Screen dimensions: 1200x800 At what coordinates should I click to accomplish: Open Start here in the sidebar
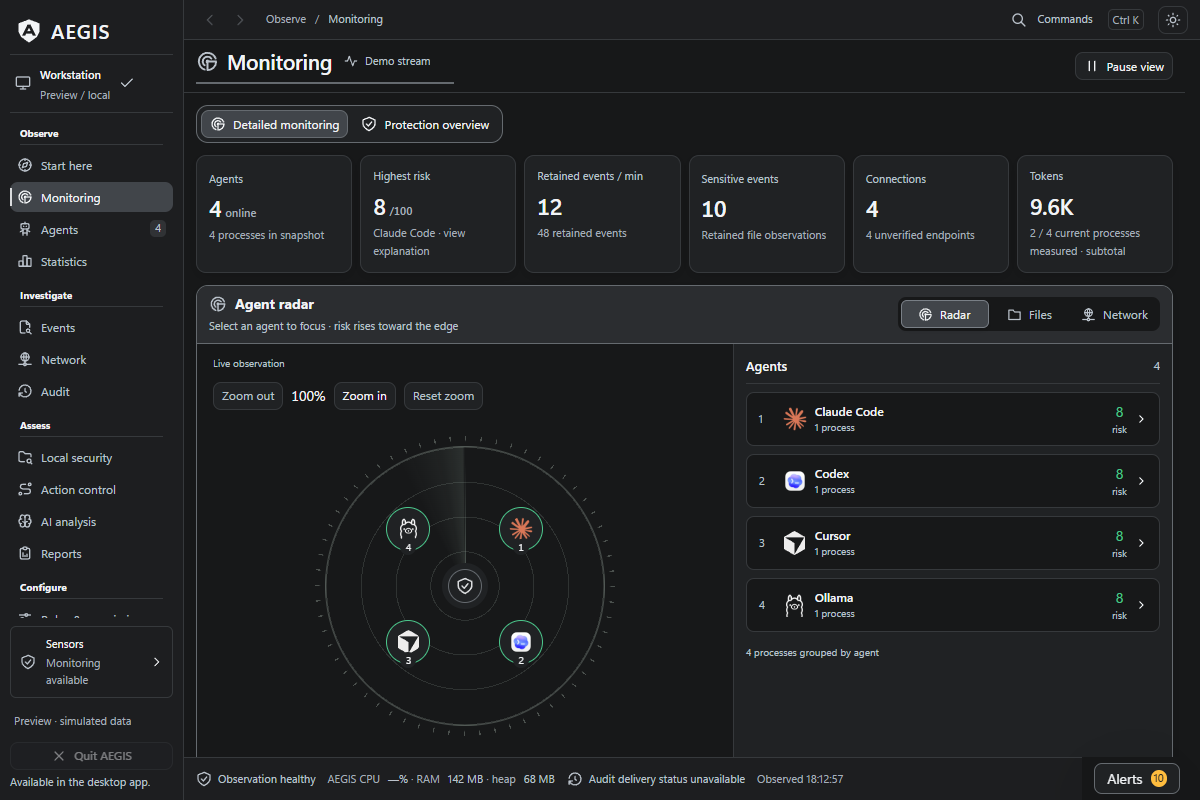pos(91,166)
